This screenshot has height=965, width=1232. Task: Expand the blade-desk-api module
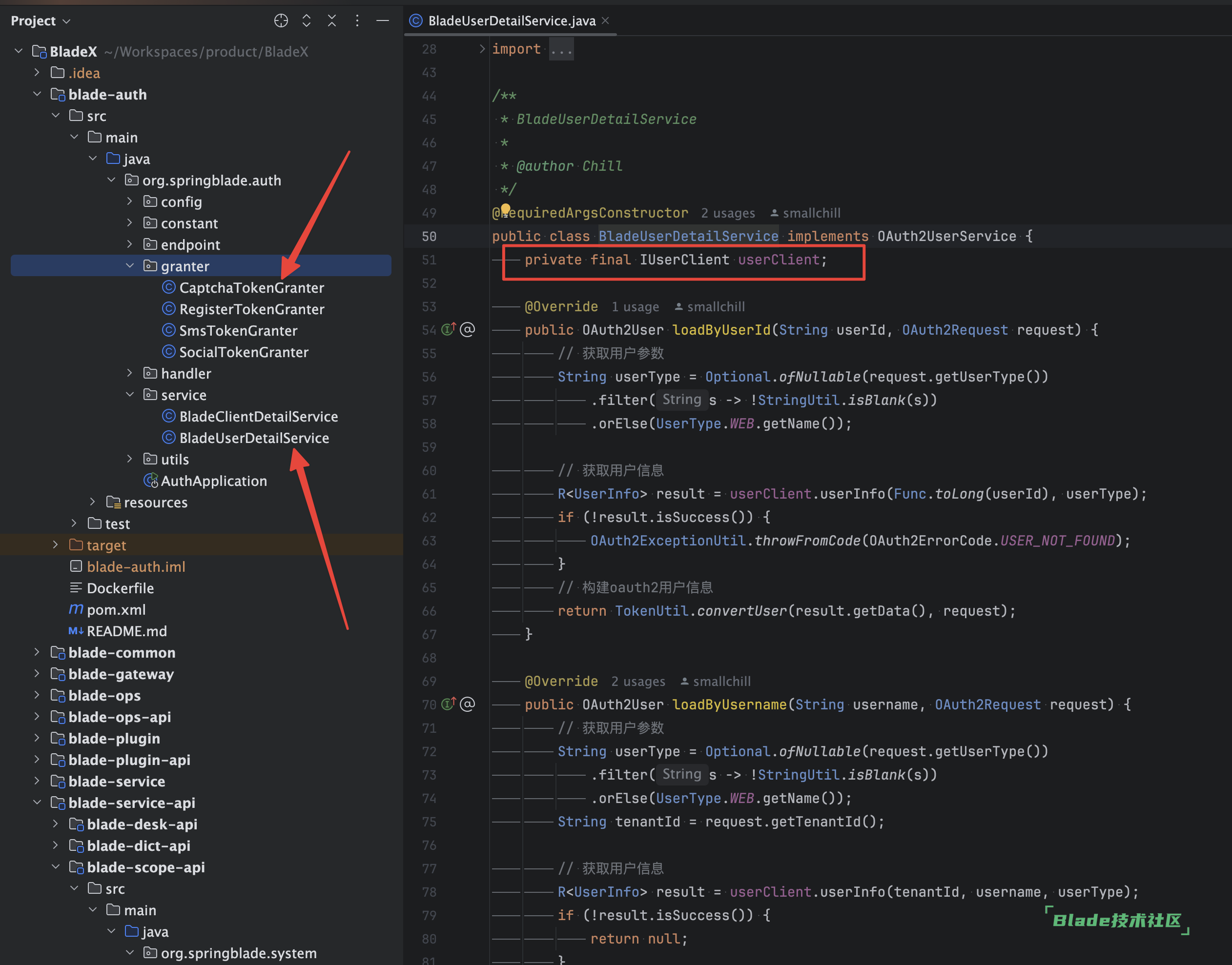pyautogui.click(x=55, y=824)
